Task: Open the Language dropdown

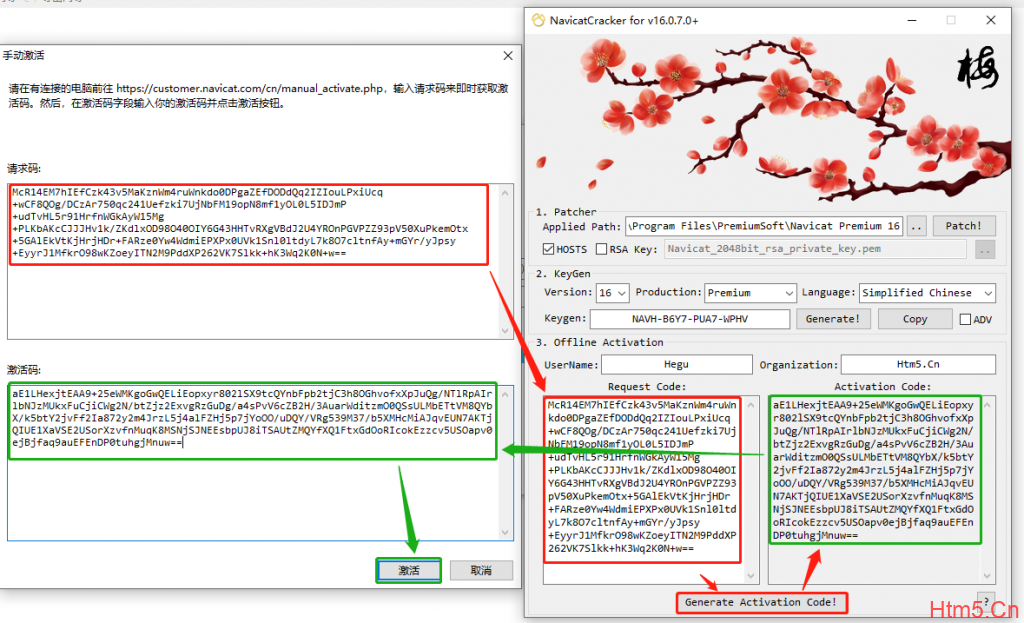Action: (927, 293)
